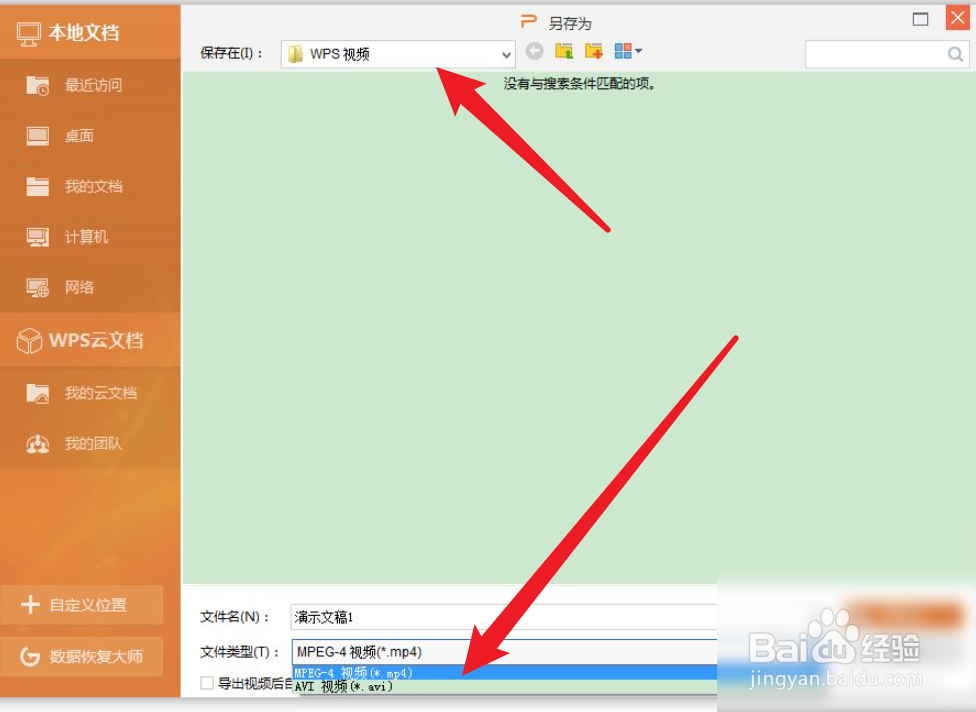
Task: Open the 我的团队 sidebar icon
Action: coord(38,443)
